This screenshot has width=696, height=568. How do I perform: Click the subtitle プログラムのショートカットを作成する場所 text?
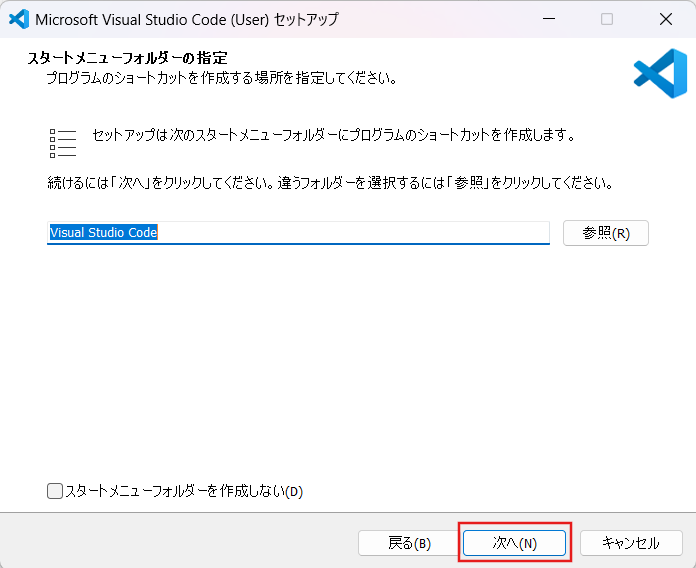tap(220, 77)
